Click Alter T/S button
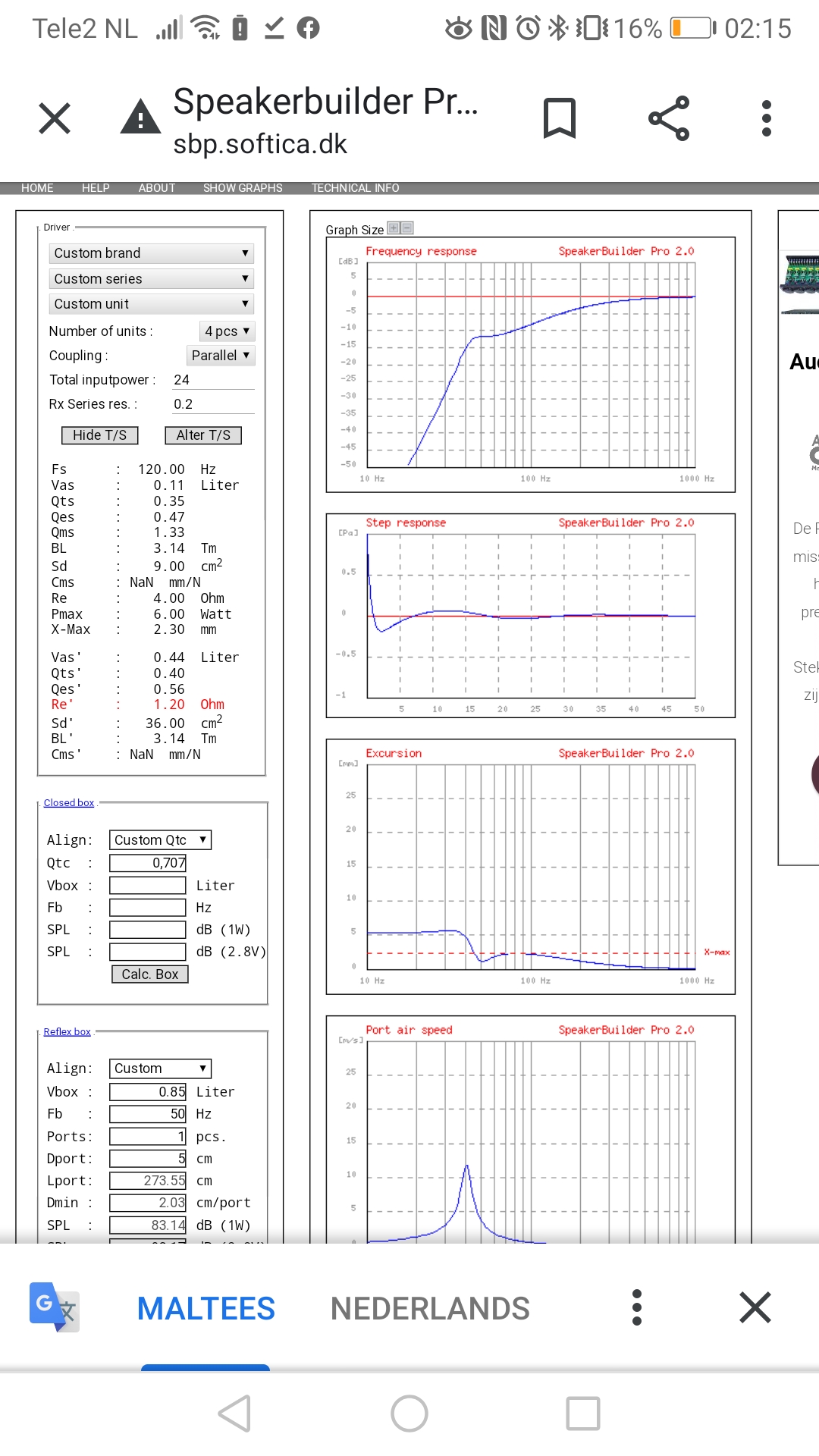The width and height of the screenshot is (819, 1456). point(203,435)
